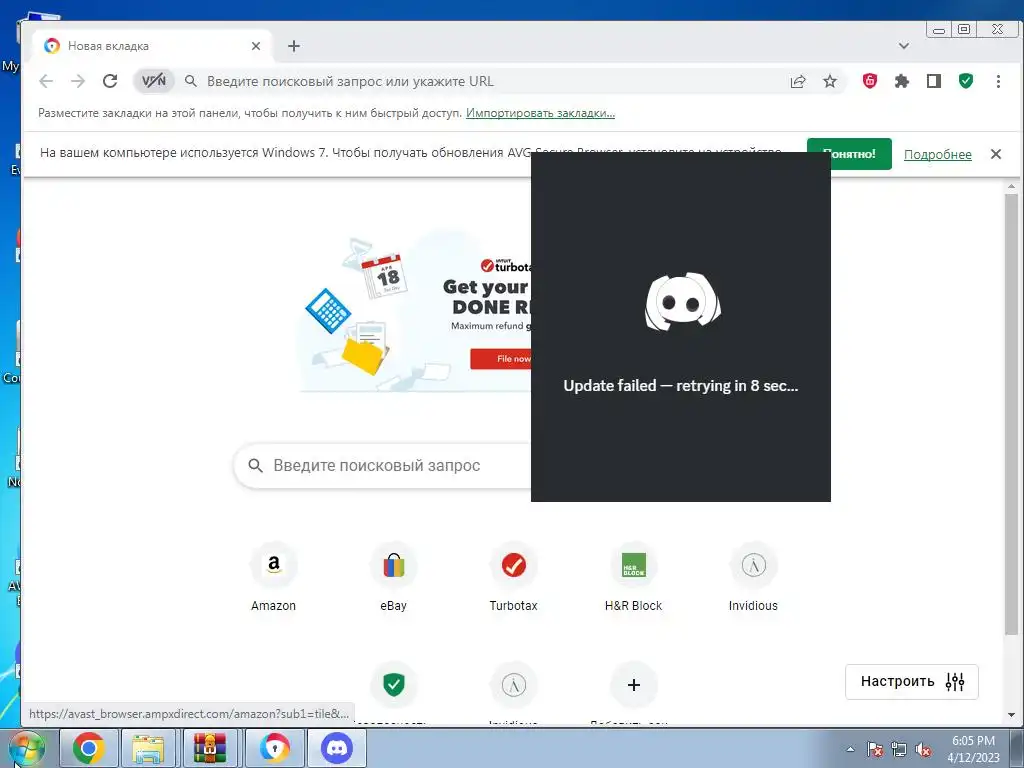Click the green Понятно! button
This screenshot has width=1024, height=768.
coord(849,154)
